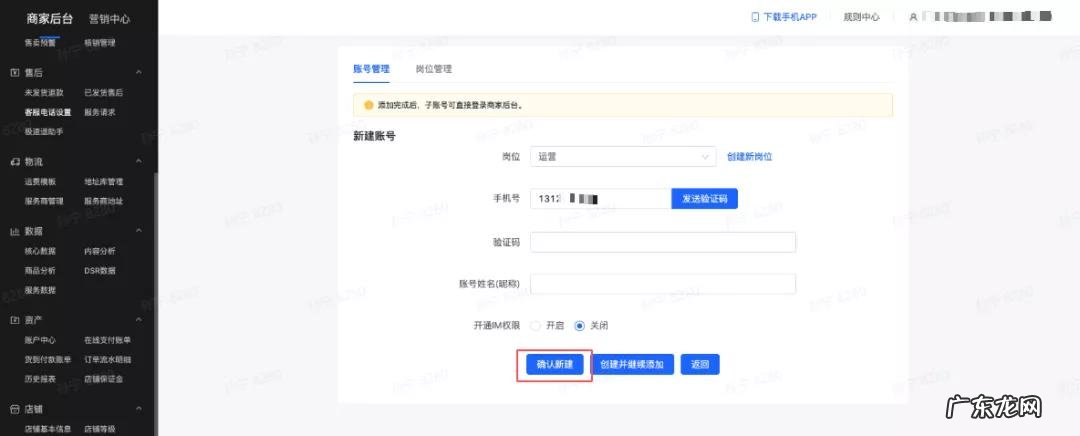Collapse the 资产 sidebar section
The width and height of the screenshot is (1080, 436).
pos(138,320)
